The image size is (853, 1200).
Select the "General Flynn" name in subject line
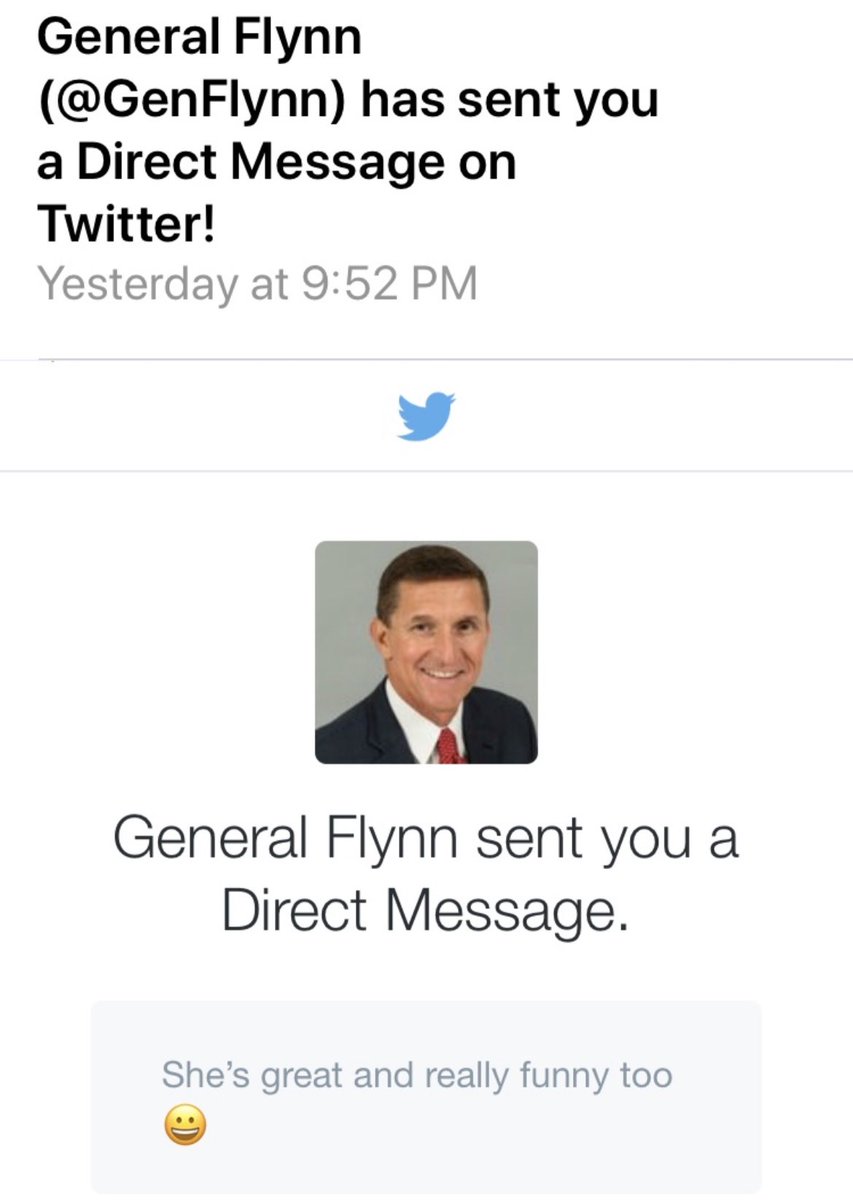pyautogui.click(x=198, y=39)
